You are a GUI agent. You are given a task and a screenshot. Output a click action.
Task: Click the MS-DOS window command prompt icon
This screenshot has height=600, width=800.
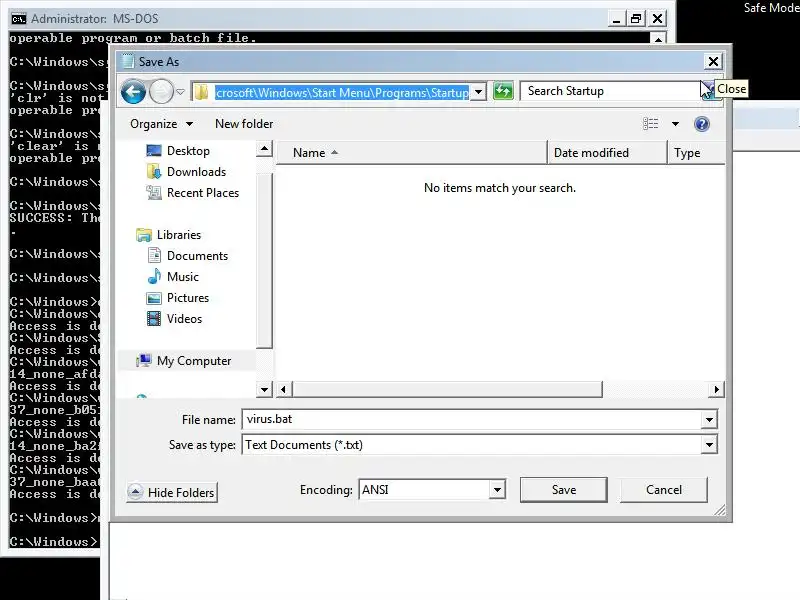(x=18, y=19)
